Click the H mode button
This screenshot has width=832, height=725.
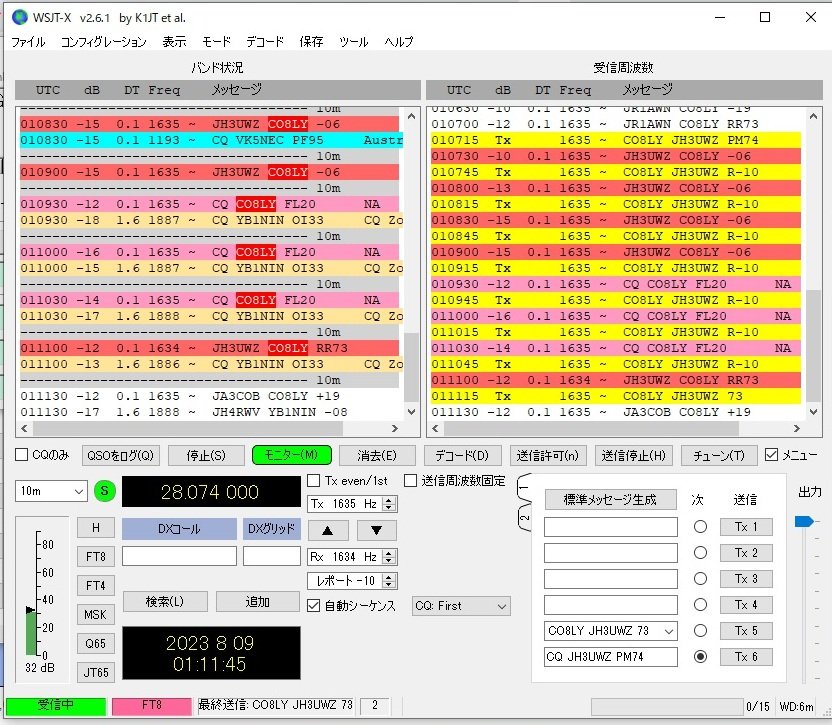[x=96, y=528]
